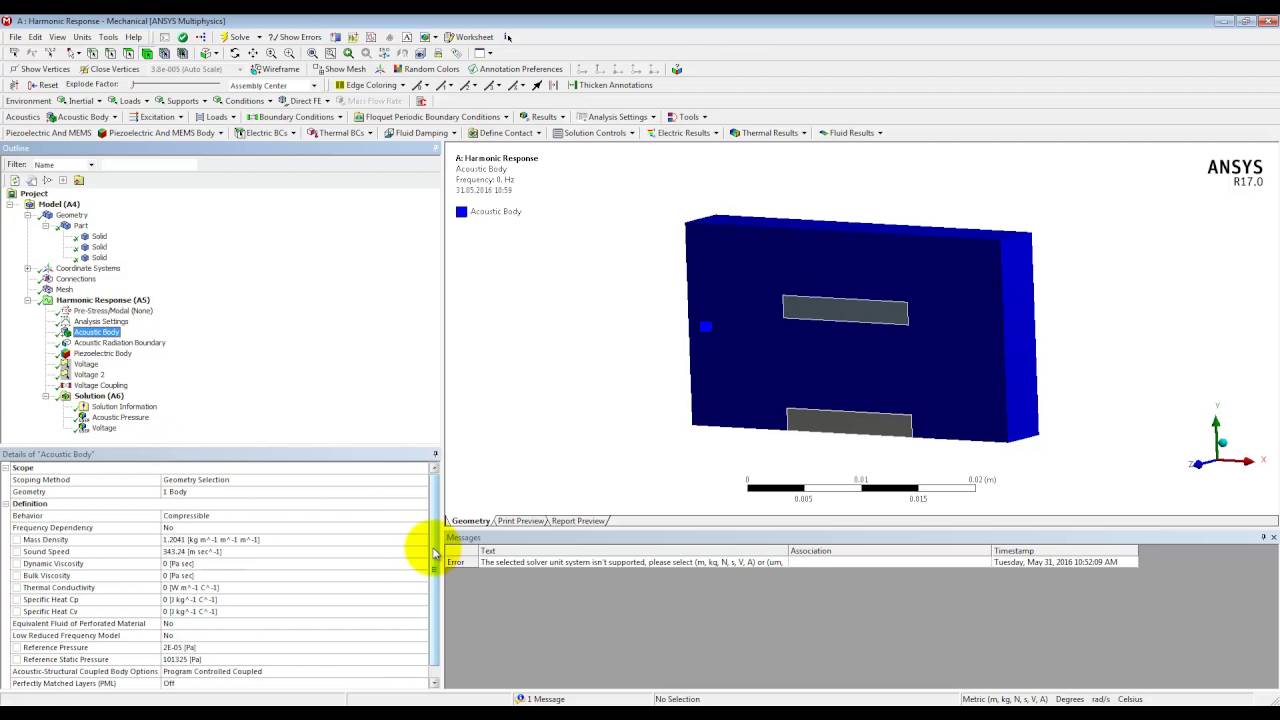Open Floquet Periodic Boundary Conditions menu
Image resolution: width=1280 pixels, height=720 pixels.
[432, 117]
